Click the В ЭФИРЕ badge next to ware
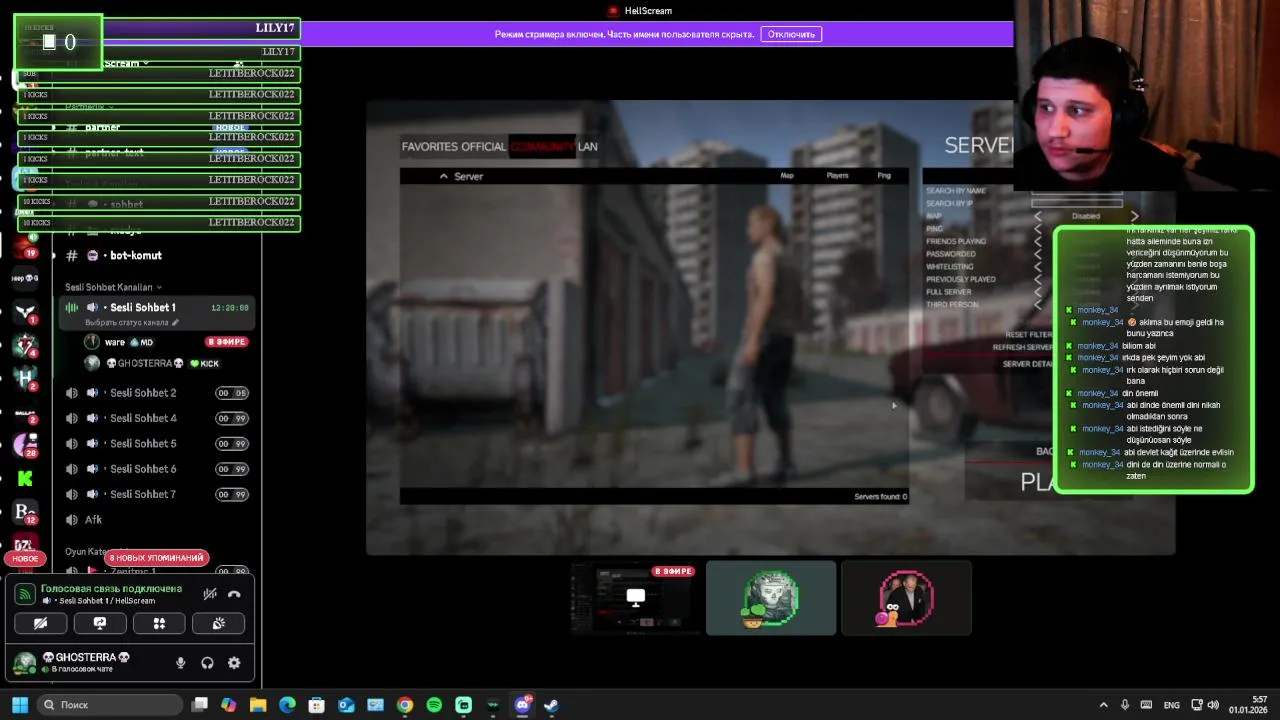1280x720 pixels. 226,342
